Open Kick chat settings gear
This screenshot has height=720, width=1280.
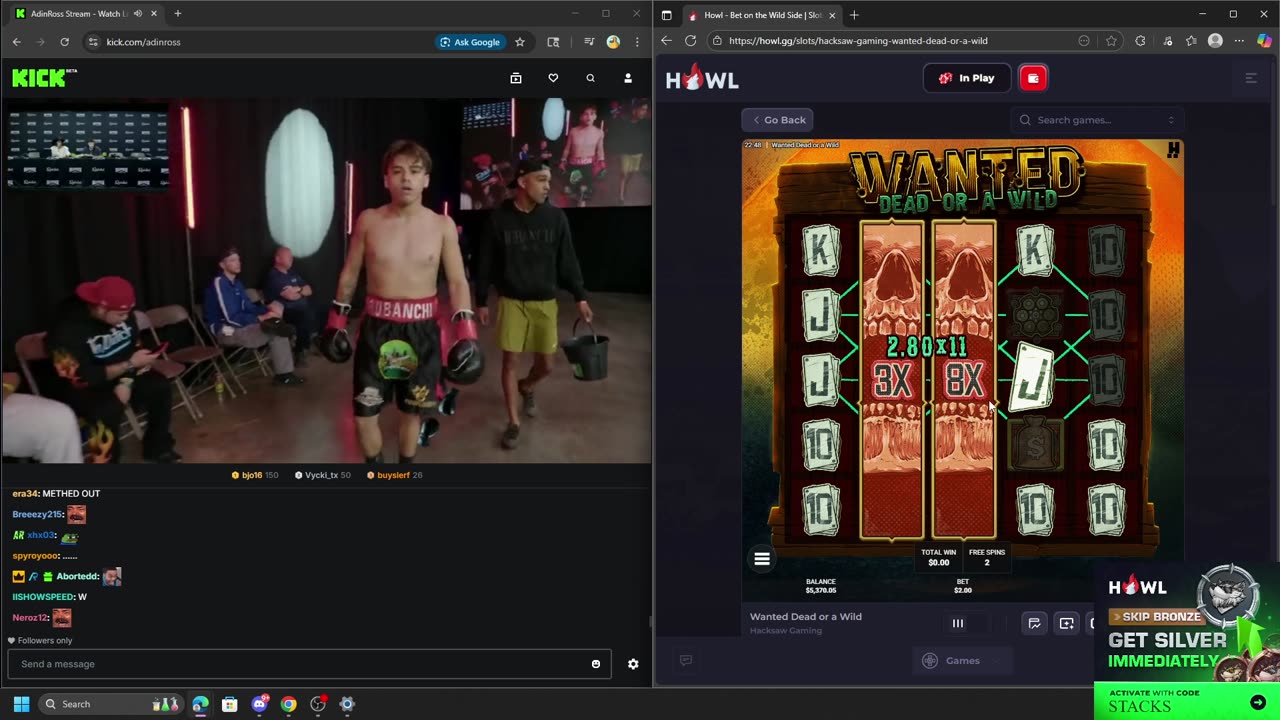(x=633, y=664)
